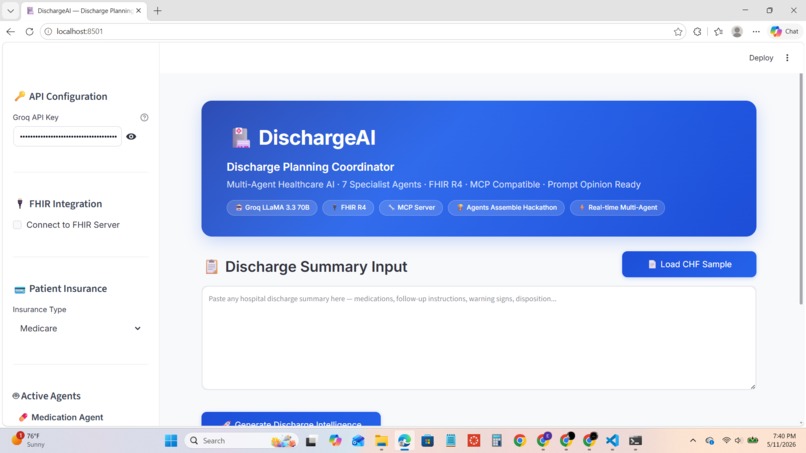Open the browser profile avatar

tap(737, 32)
